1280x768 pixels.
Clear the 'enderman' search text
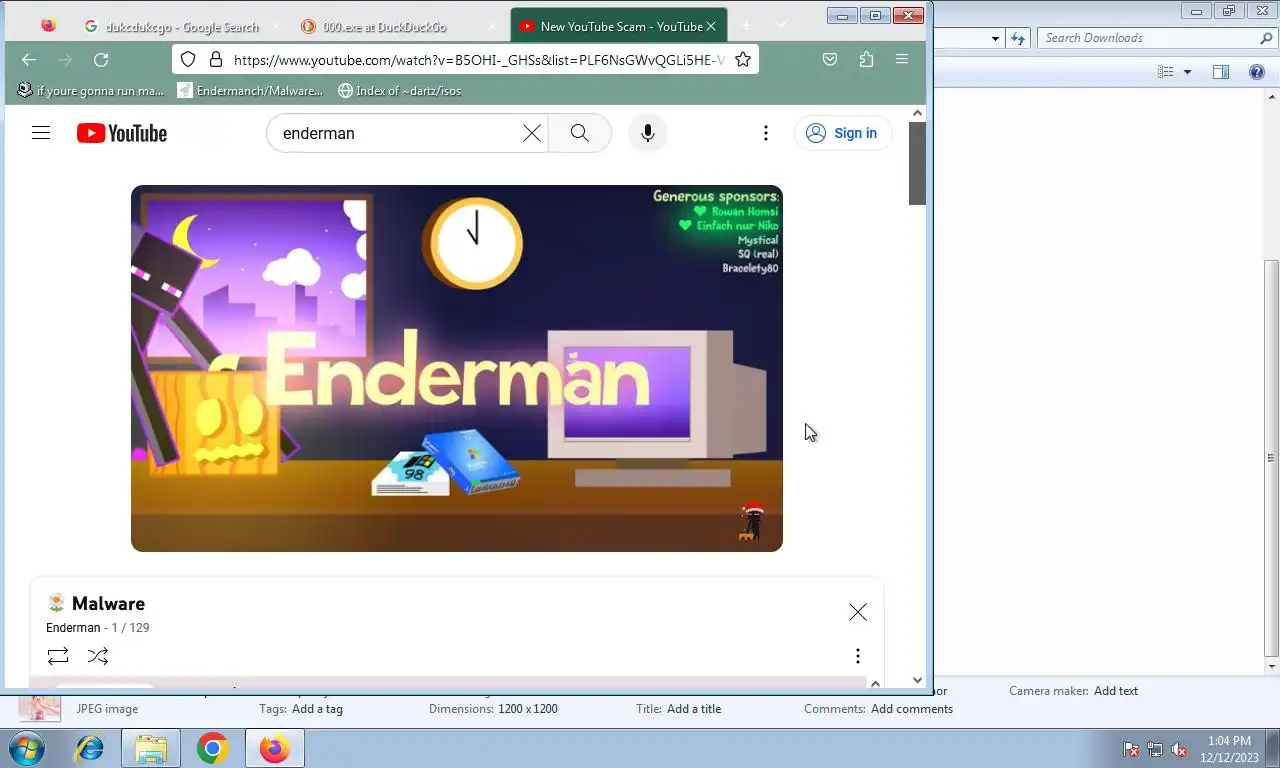[x=532, y=133]
